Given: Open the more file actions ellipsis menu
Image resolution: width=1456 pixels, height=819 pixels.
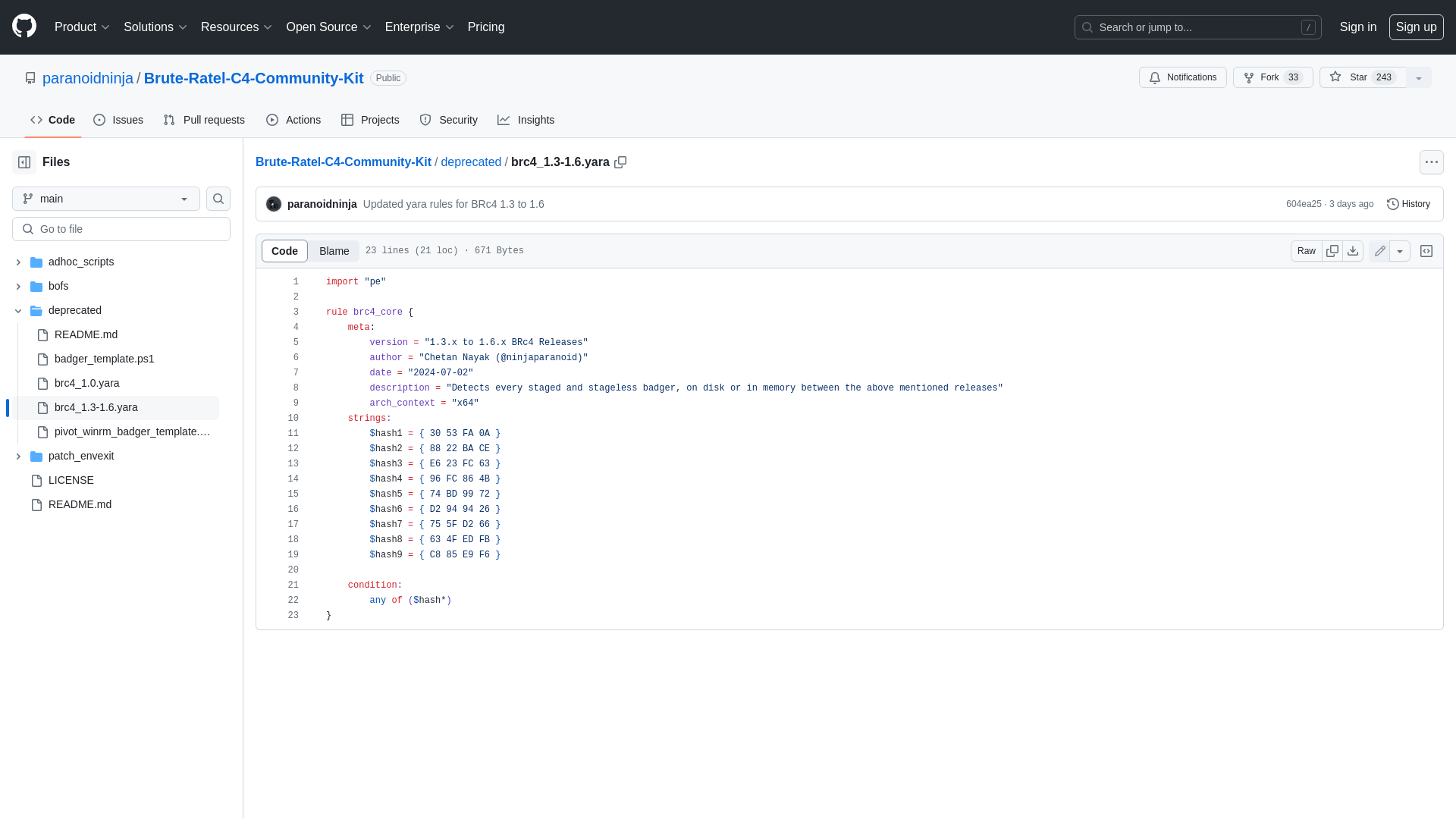Looking at the screenshot, I should [1431, 162].
